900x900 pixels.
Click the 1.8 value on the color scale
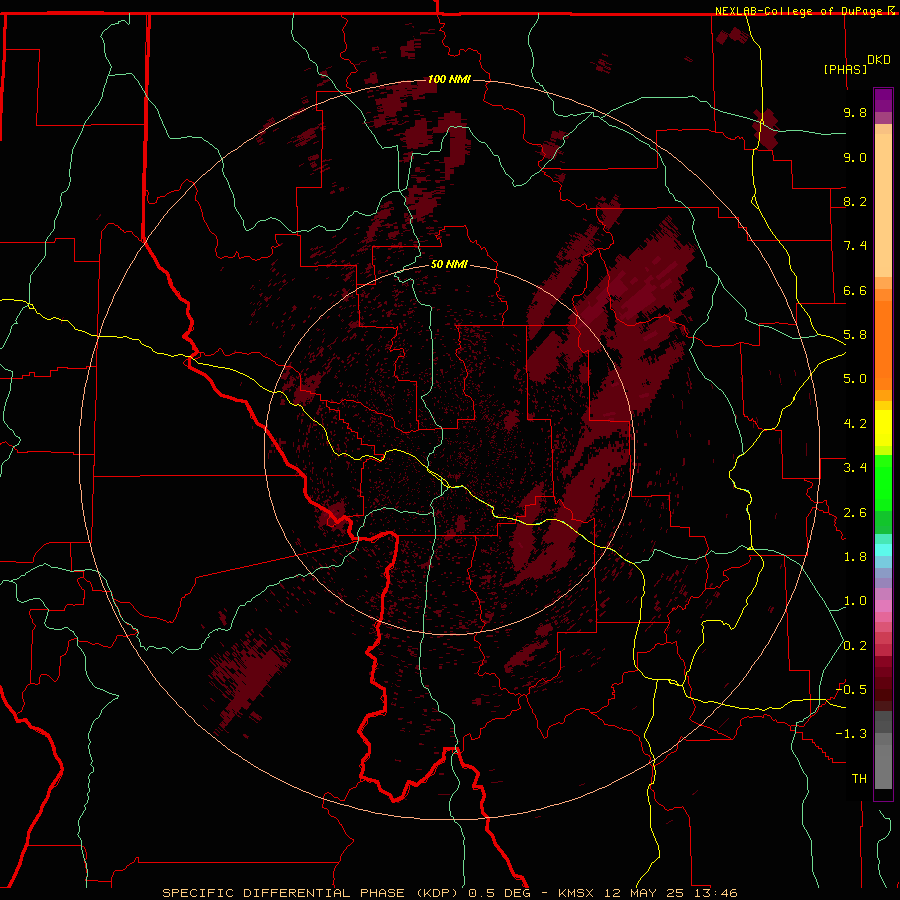[855, 557]
